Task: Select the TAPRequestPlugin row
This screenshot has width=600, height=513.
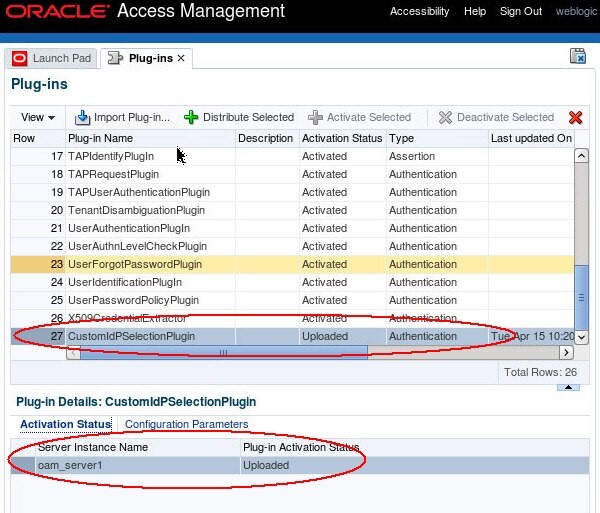Action: point(292,174)
